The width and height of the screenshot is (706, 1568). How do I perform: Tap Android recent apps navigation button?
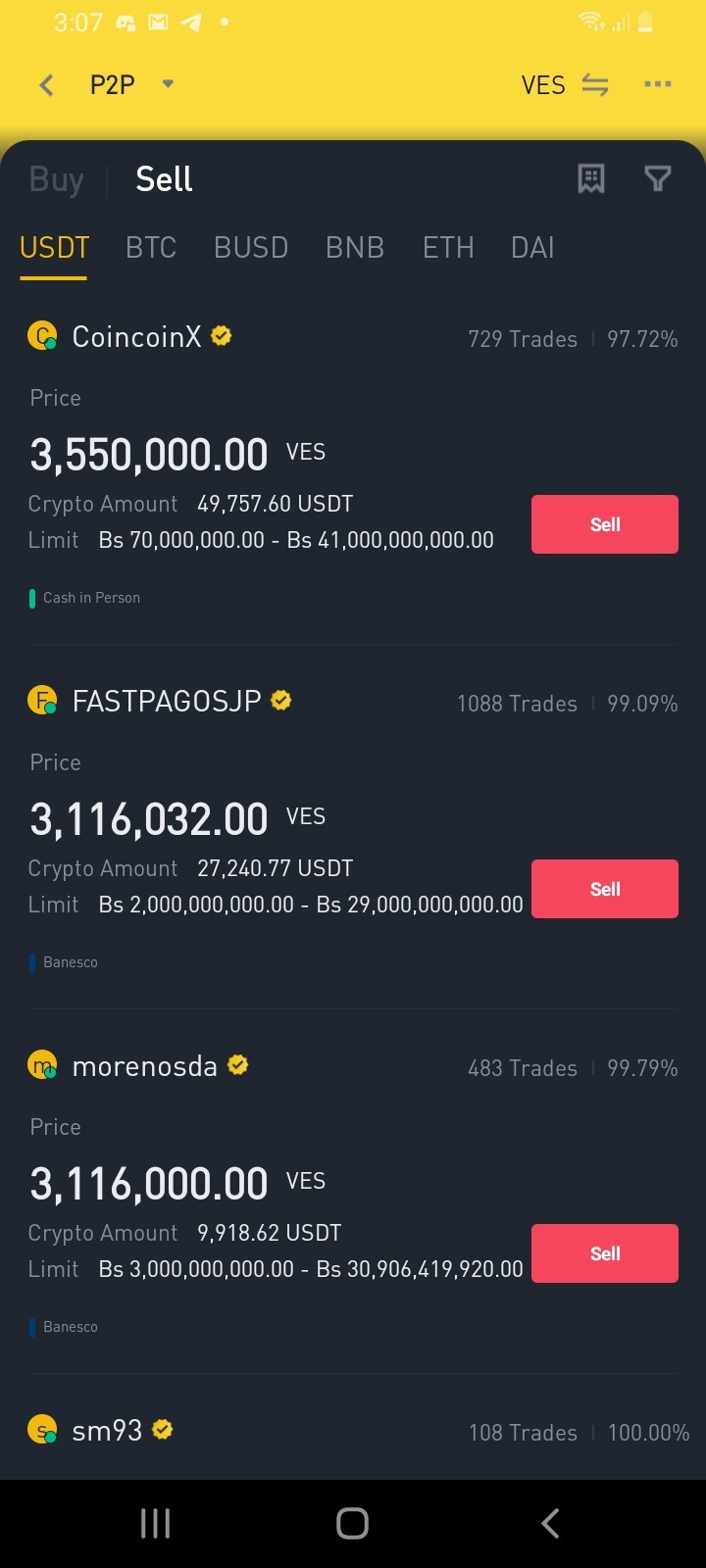(x=156, y=1523)
